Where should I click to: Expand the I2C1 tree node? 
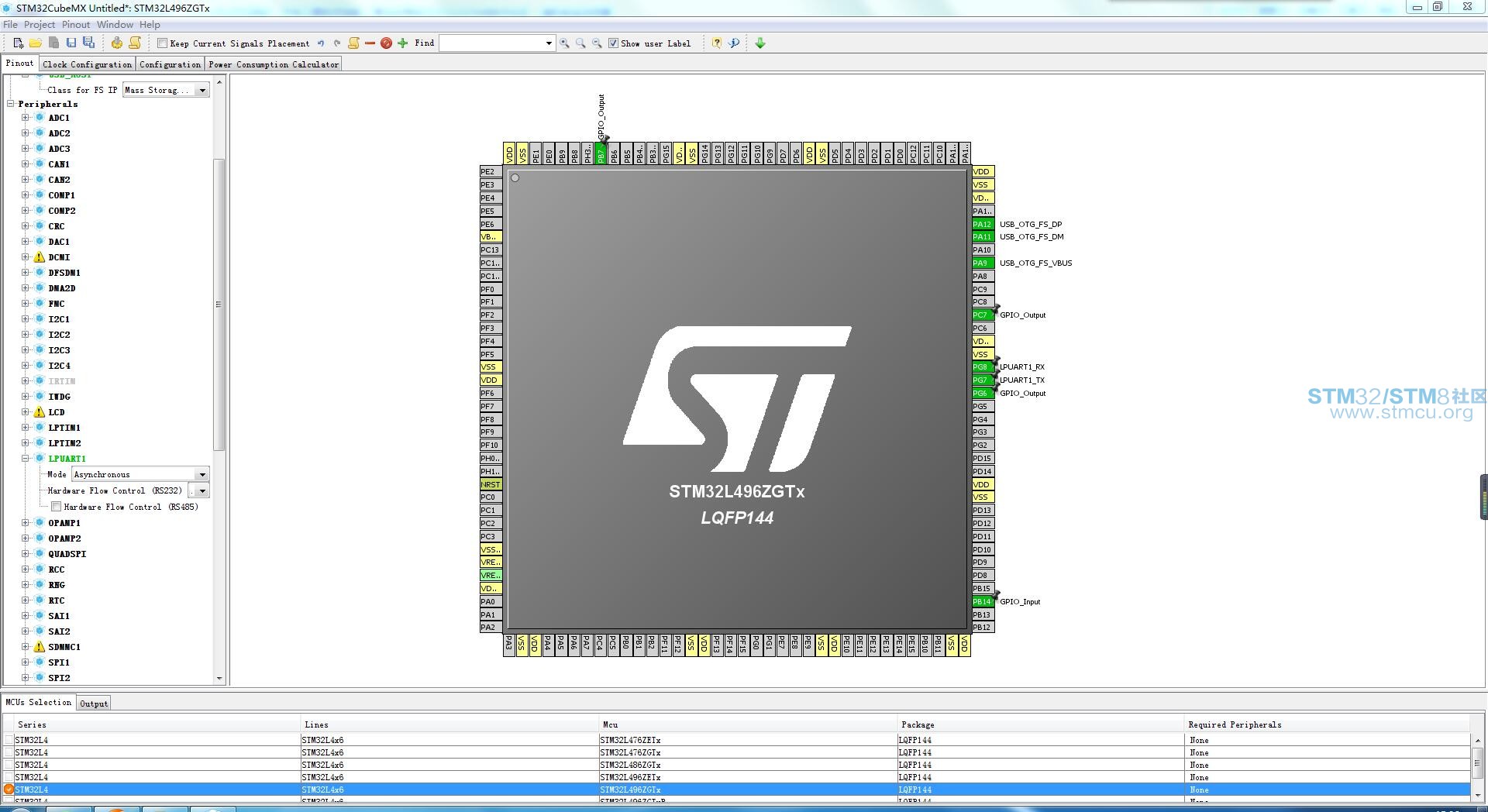point(26,319)
